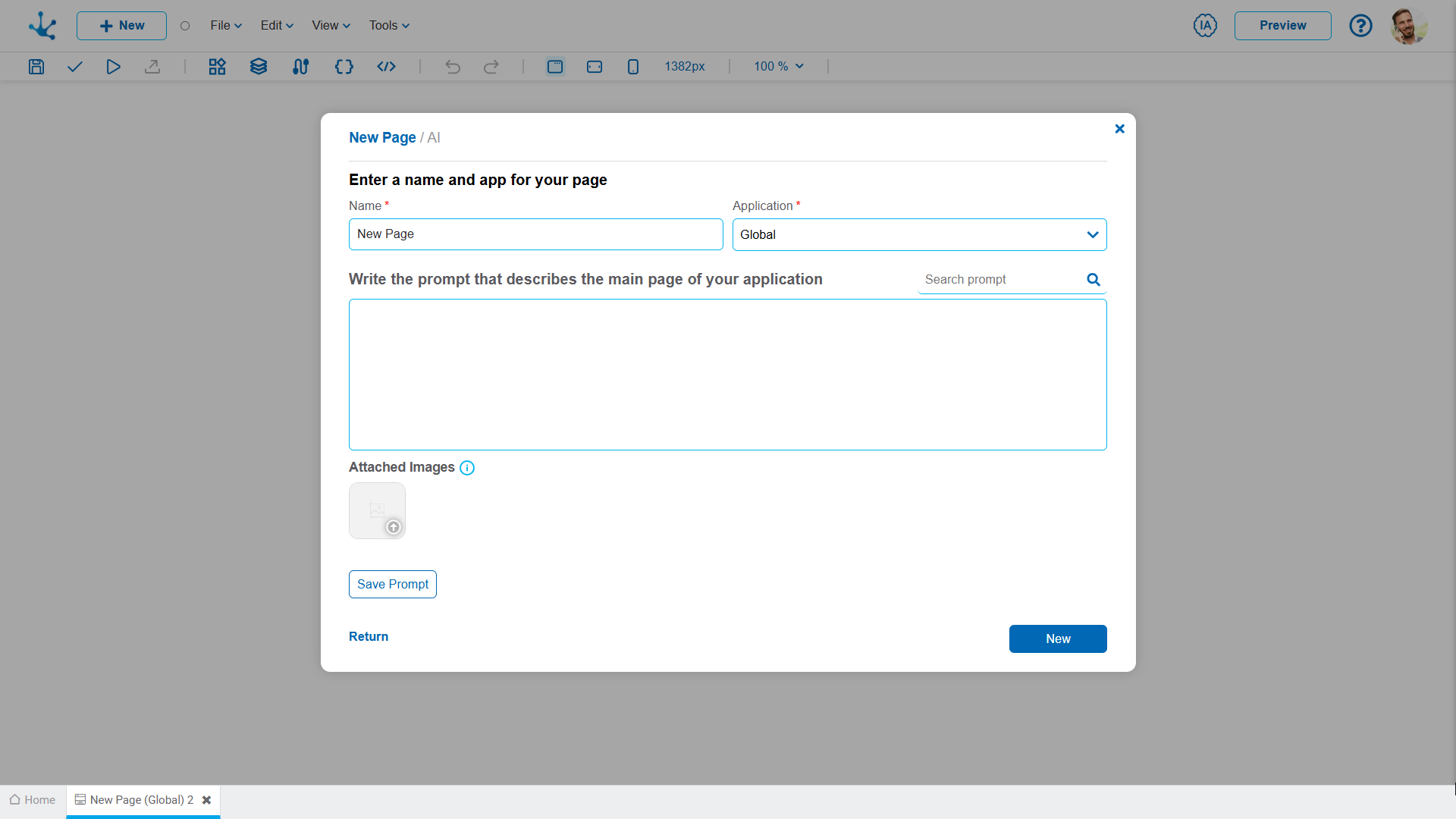Screen dimensions: 1456x819
Task: Export using the share arrow icon
Action: click(152, 67)
